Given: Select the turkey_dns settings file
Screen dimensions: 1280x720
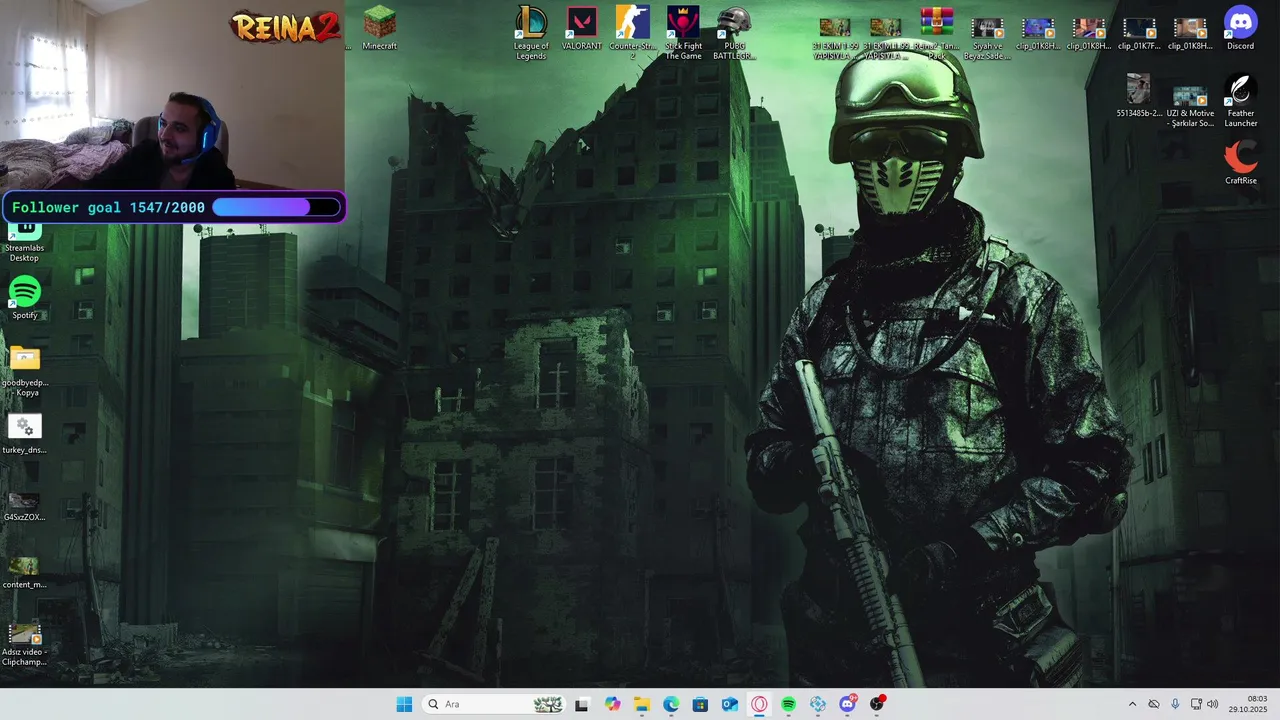Looking at the screenshot, I should 25,433.
